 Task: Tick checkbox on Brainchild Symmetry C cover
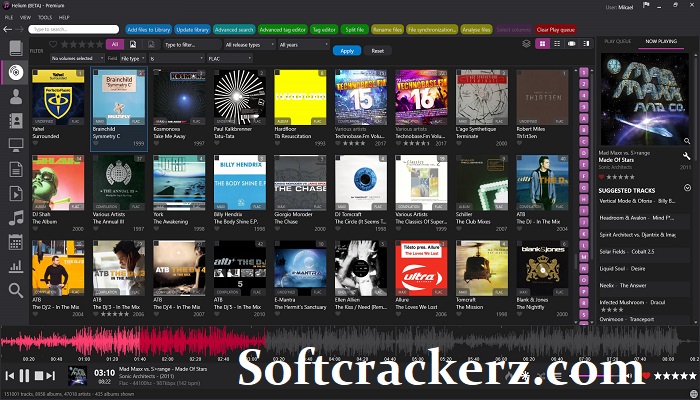tap(95, 73)
